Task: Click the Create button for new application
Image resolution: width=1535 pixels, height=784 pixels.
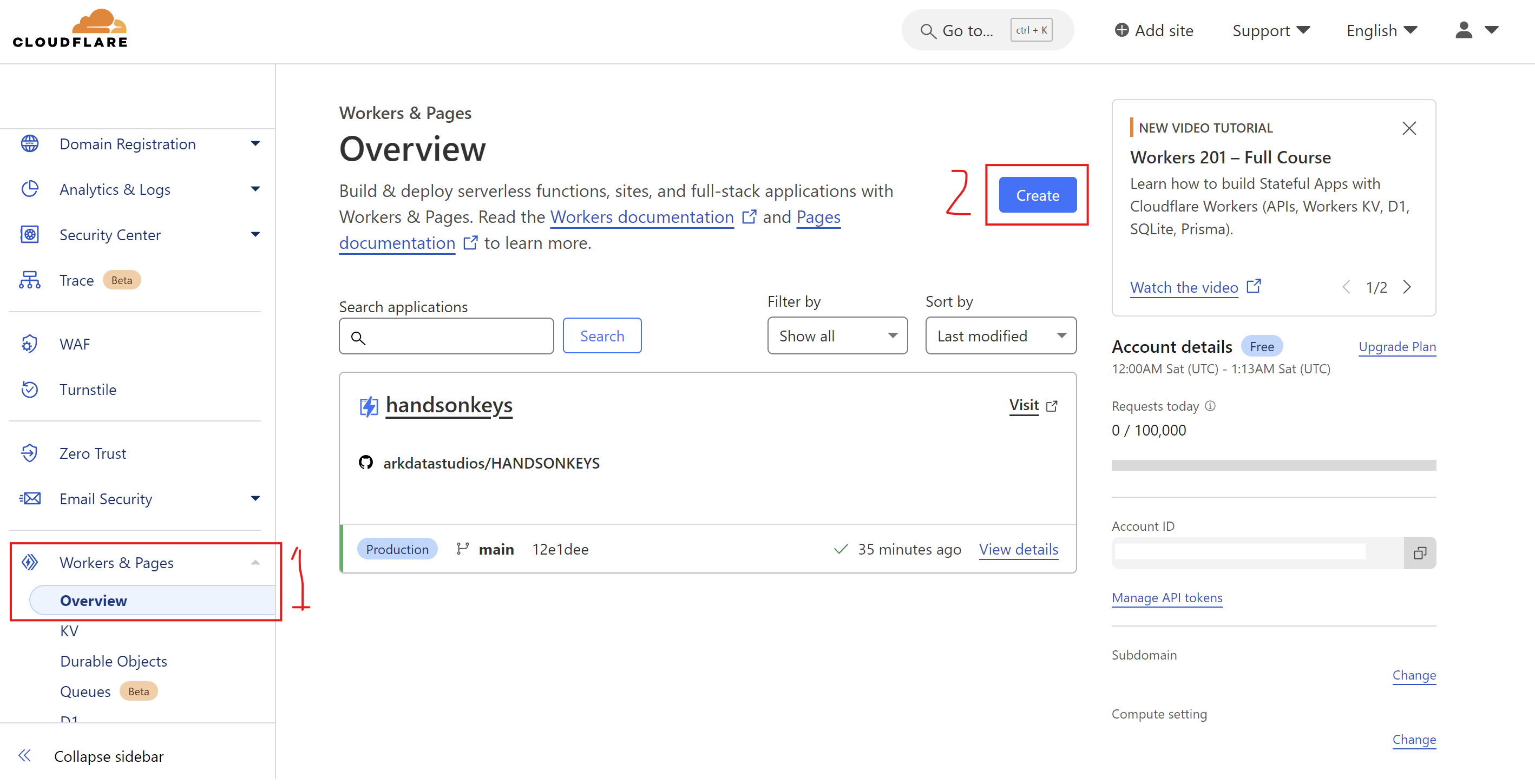Action: [1038, 195]
